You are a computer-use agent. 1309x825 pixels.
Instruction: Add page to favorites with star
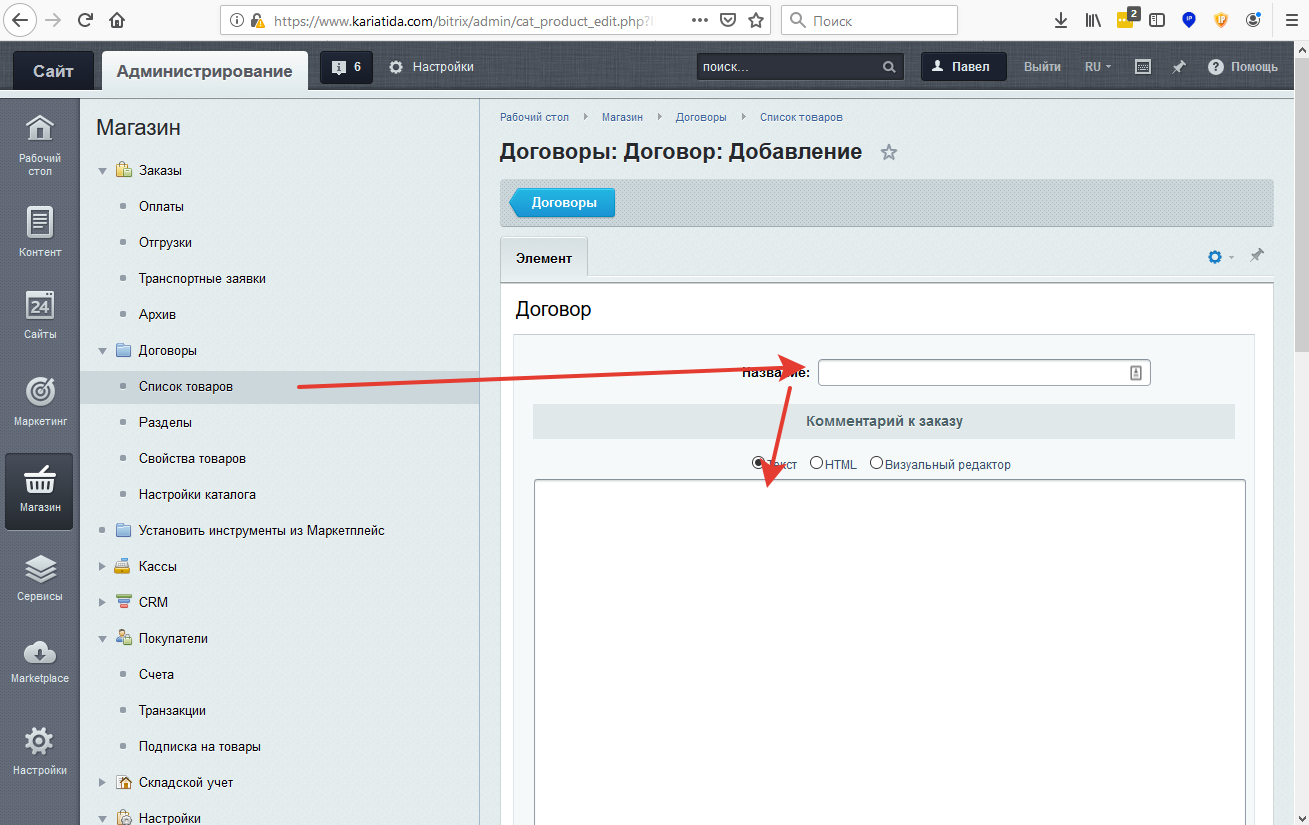pos(888,153)
